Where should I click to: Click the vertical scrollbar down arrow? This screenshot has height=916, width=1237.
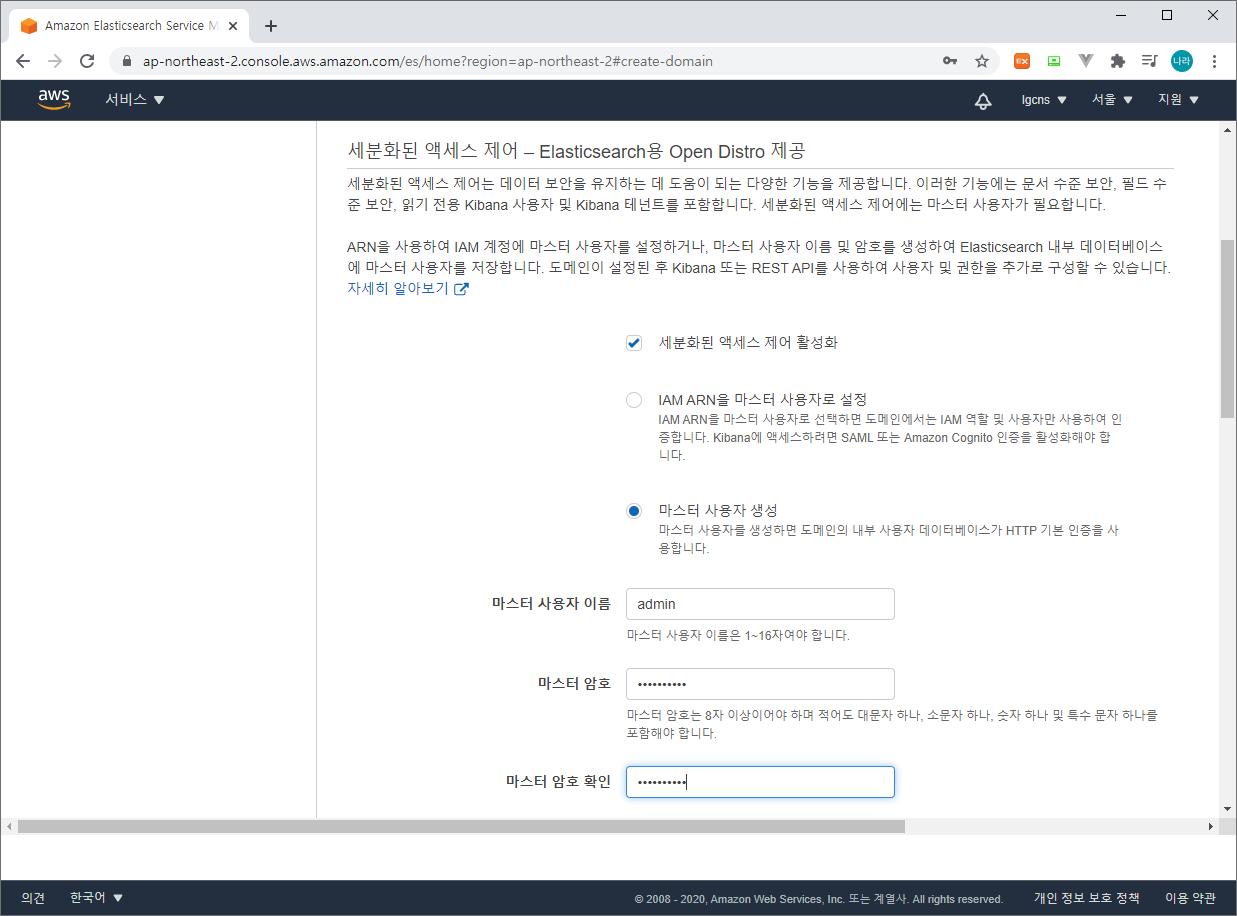1228,808
